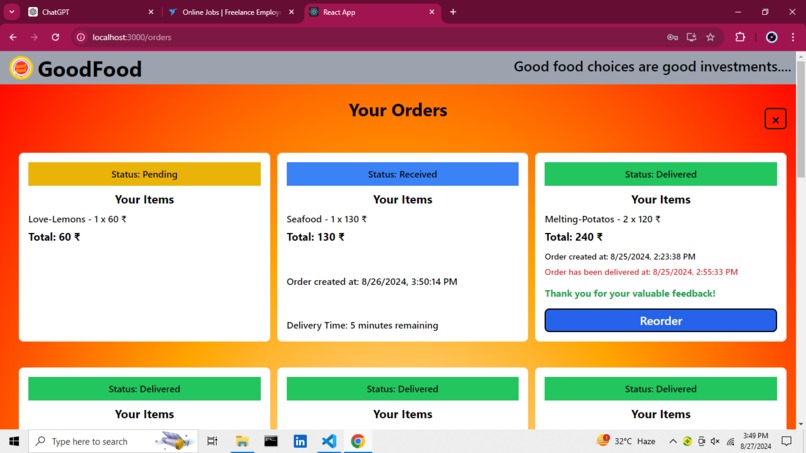Click Thank you for your valuable feedback
The image size is (806, 453).
(x=630, y=294)
